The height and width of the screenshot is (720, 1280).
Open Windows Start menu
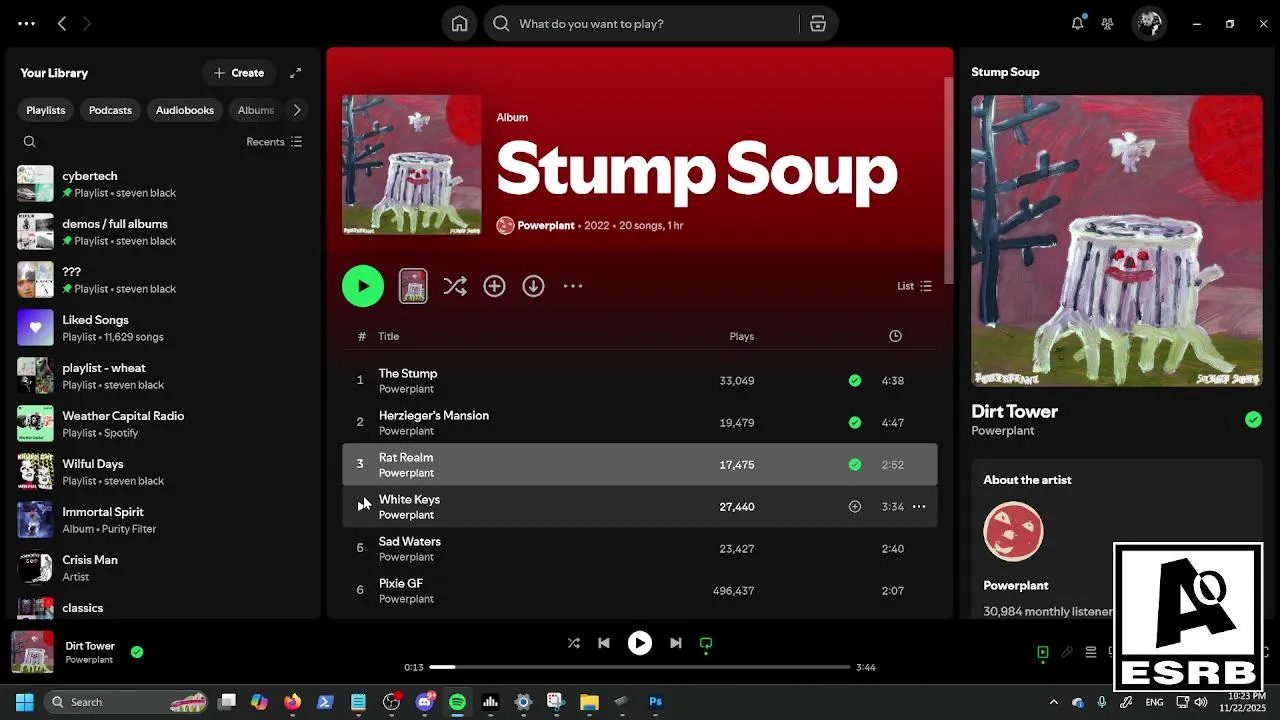[x=24, y=702]
